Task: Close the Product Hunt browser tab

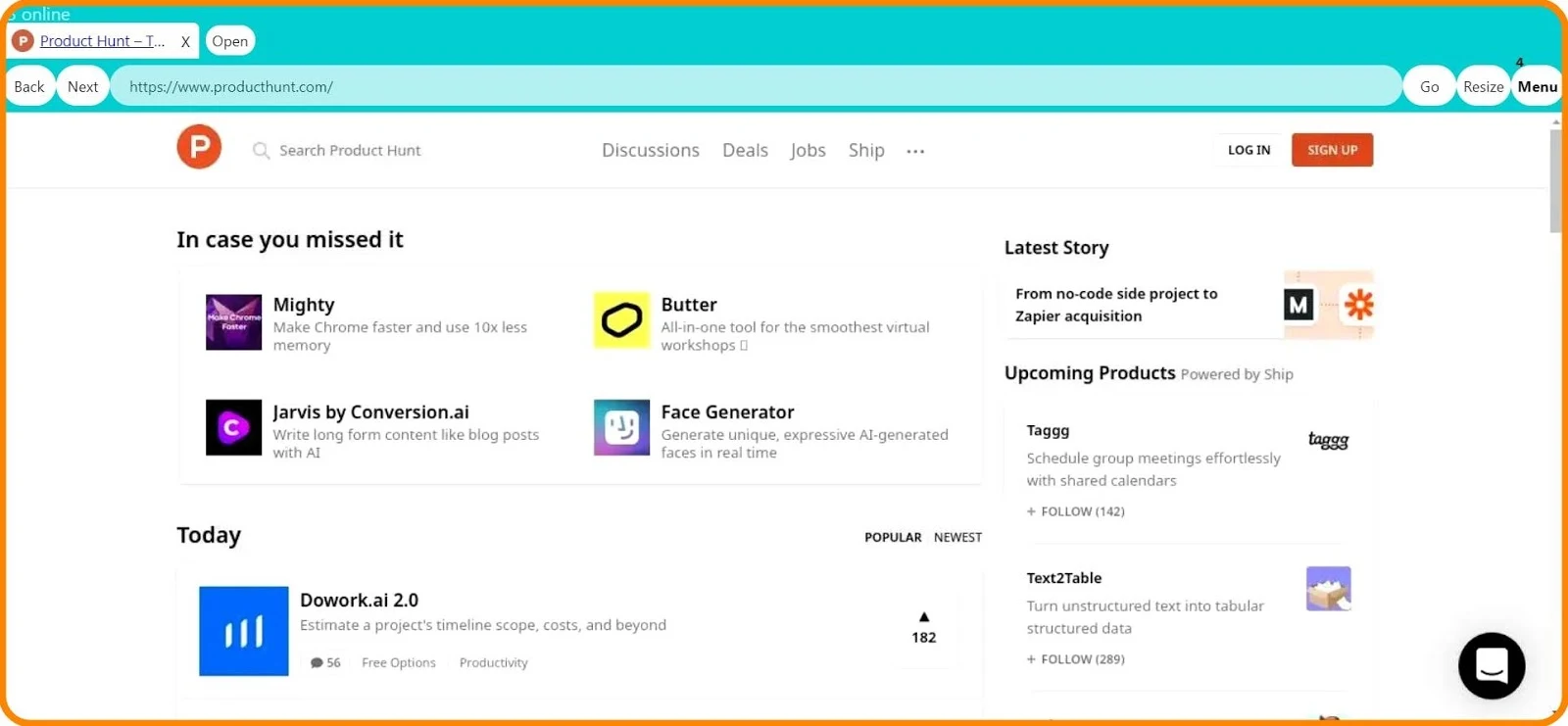Action: pos(185,42)
